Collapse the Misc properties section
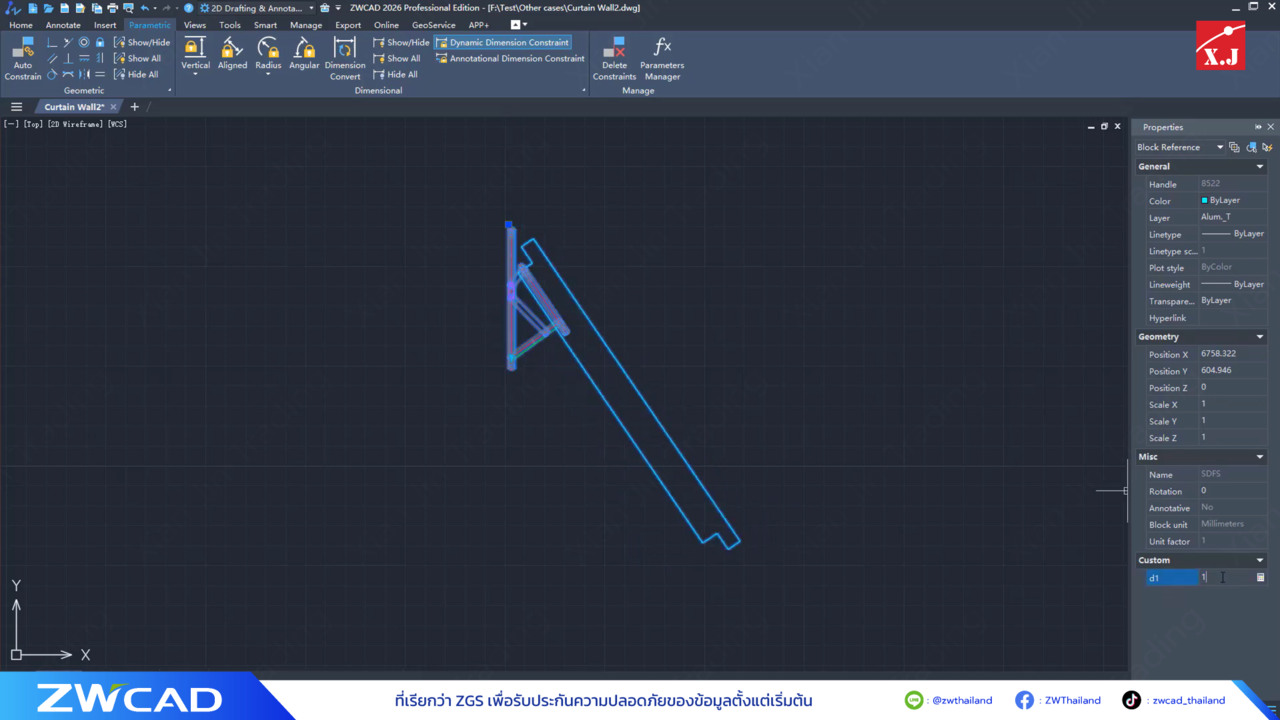 (x=1260, y=457)
